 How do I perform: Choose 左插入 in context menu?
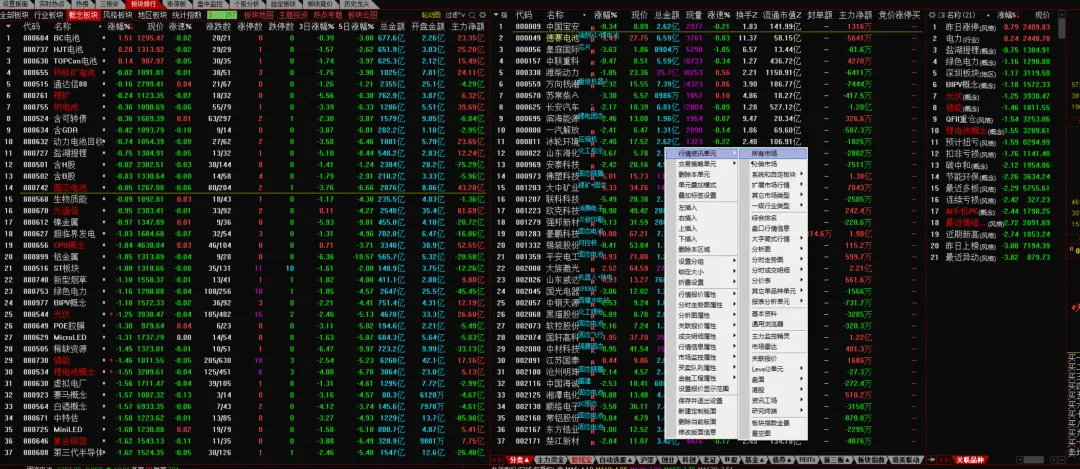click(703, 207)
